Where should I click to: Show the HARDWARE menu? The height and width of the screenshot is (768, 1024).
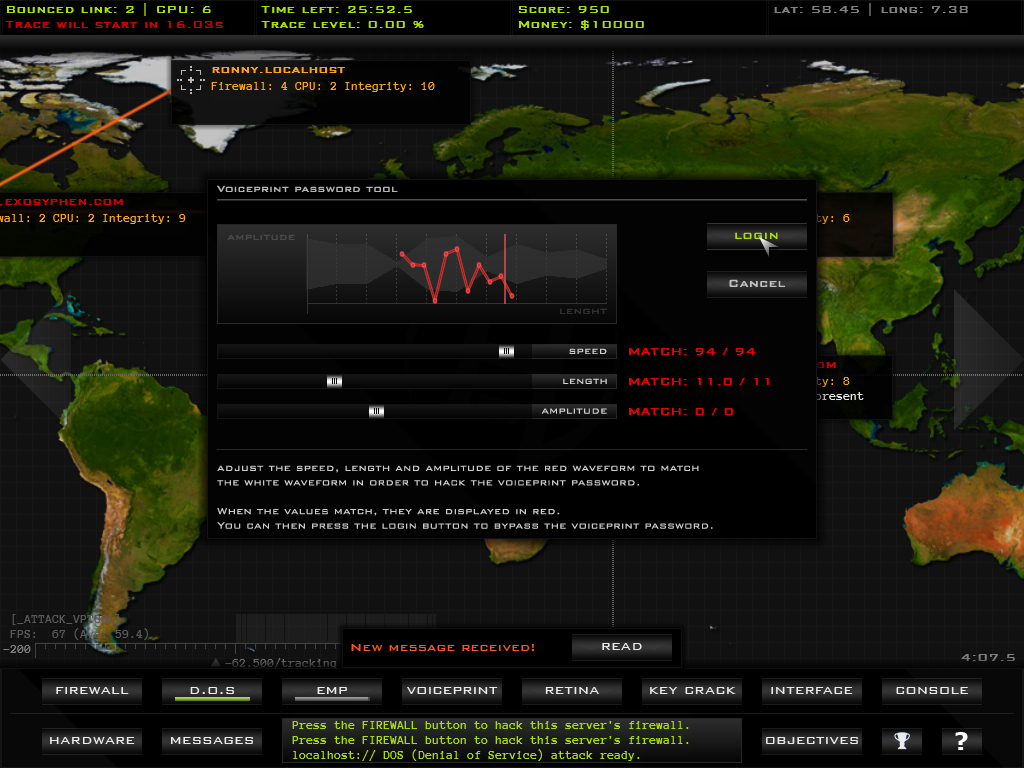(x=91, y=741)
